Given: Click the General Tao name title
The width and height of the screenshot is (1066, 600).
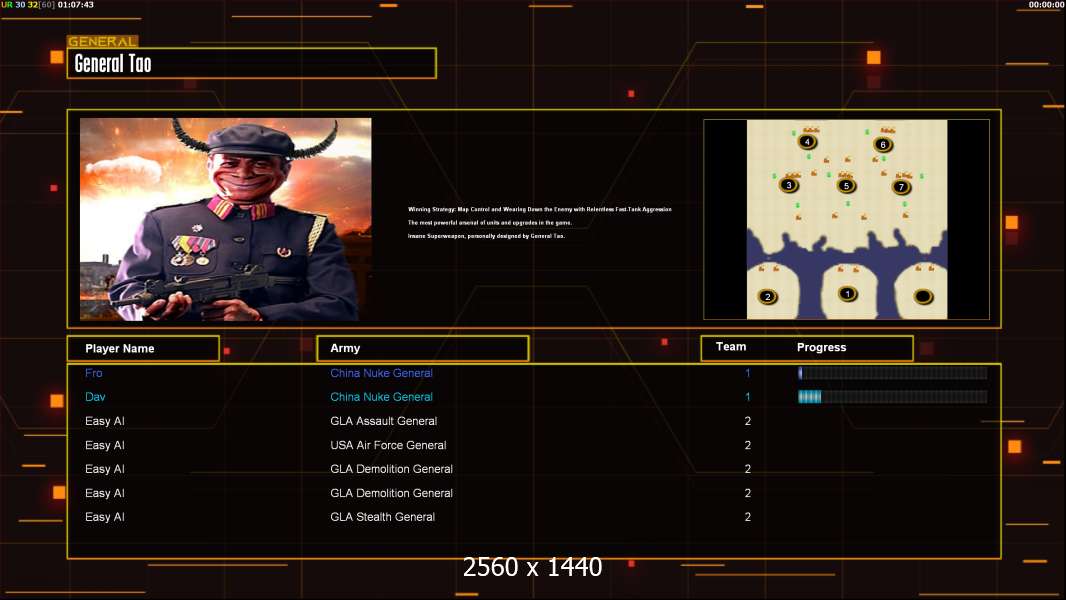Looking at the screenshot, I should (113, 63).
